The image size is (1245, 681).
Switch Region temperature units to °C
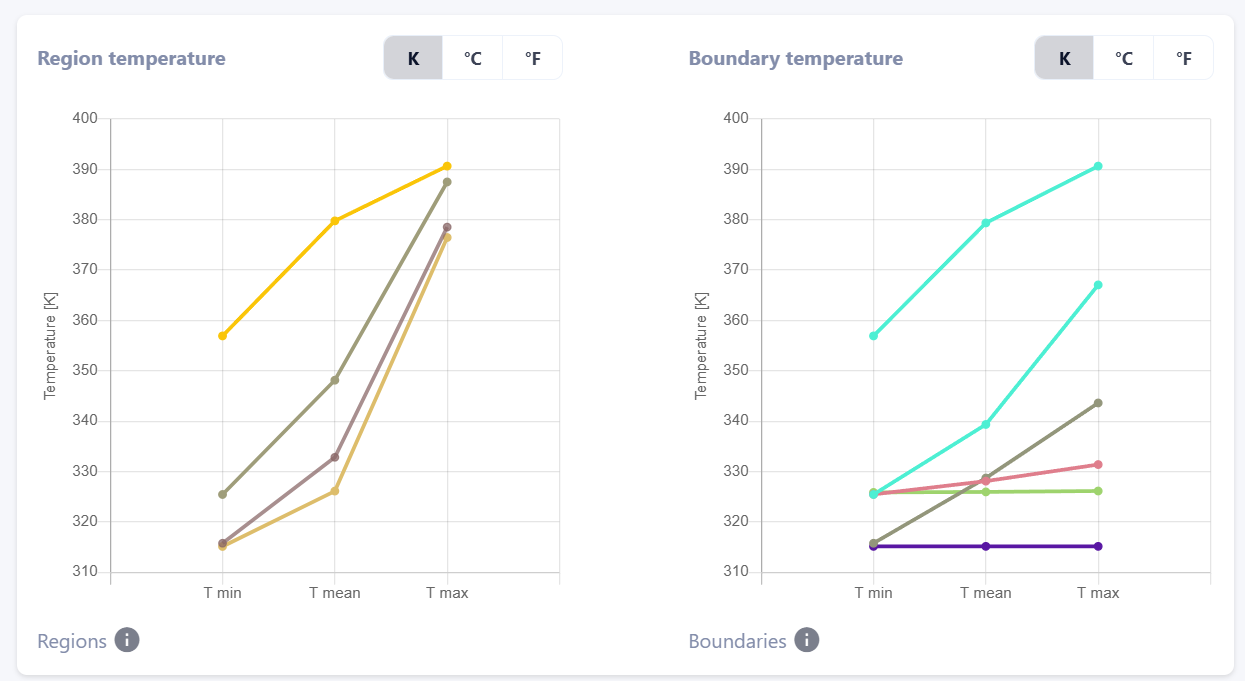coord(472,58)
